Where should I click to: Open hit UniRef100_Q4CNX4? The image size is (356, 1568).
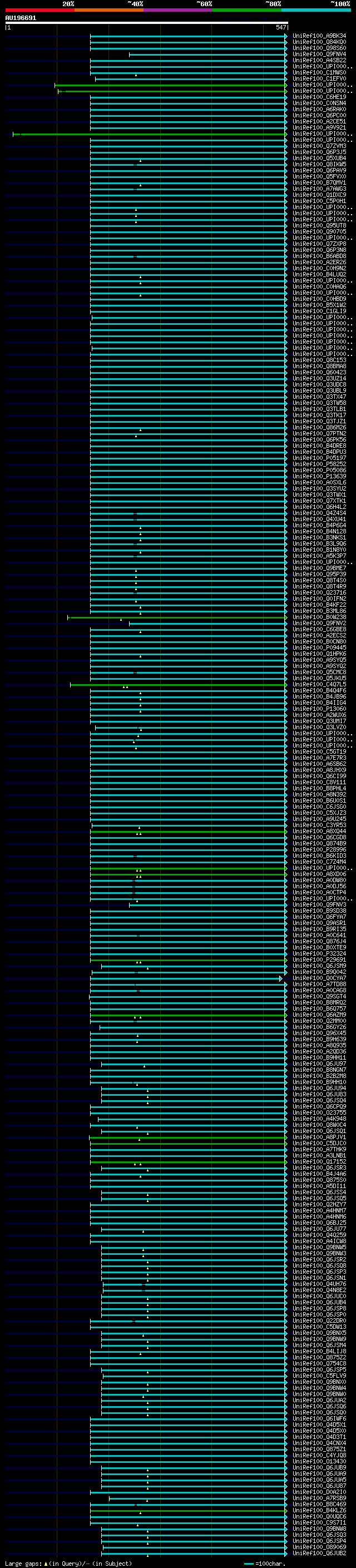pyautogui.click(x=319, y=1443)
